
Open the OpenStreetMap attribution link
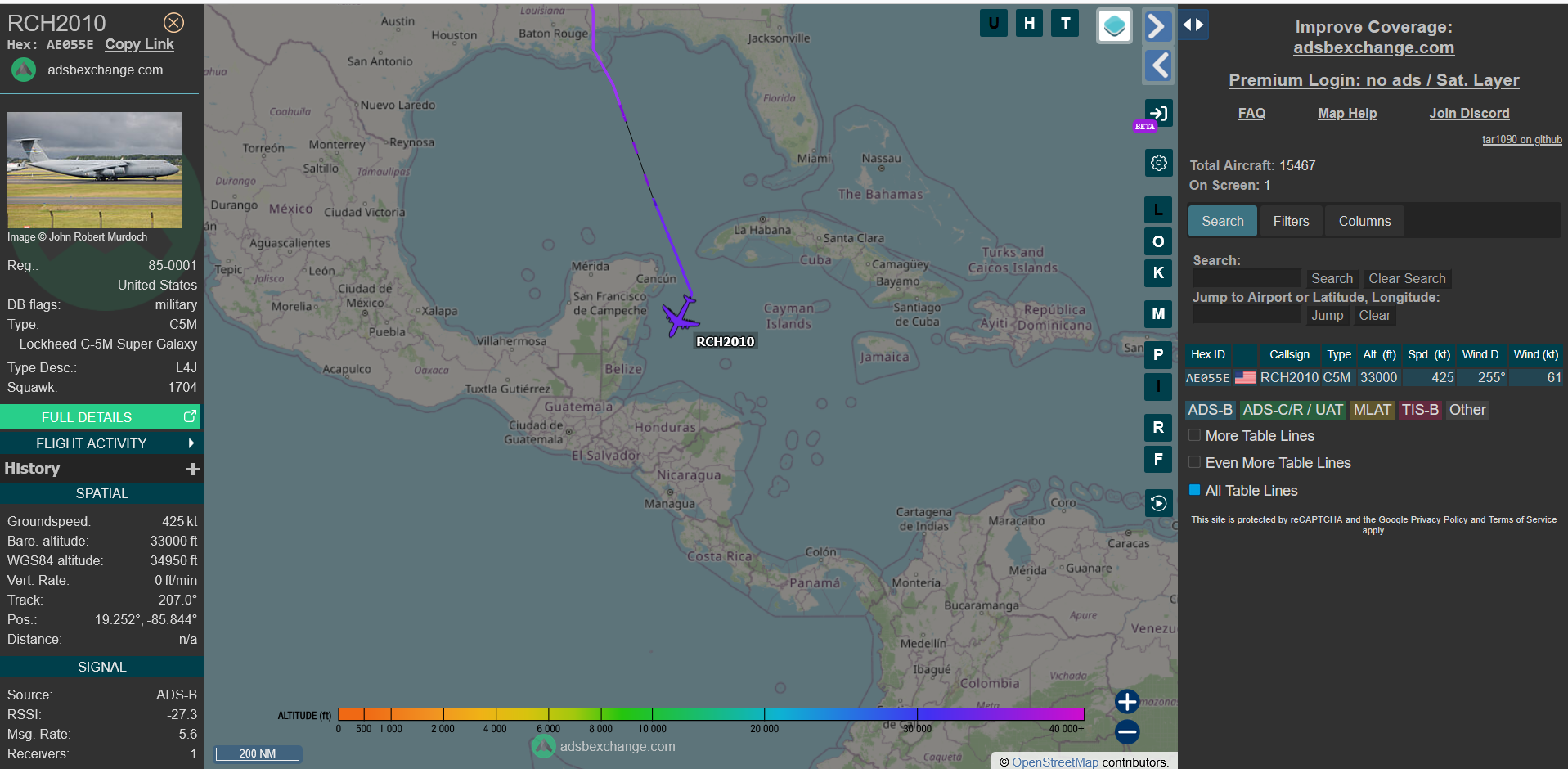[1055, 762]
